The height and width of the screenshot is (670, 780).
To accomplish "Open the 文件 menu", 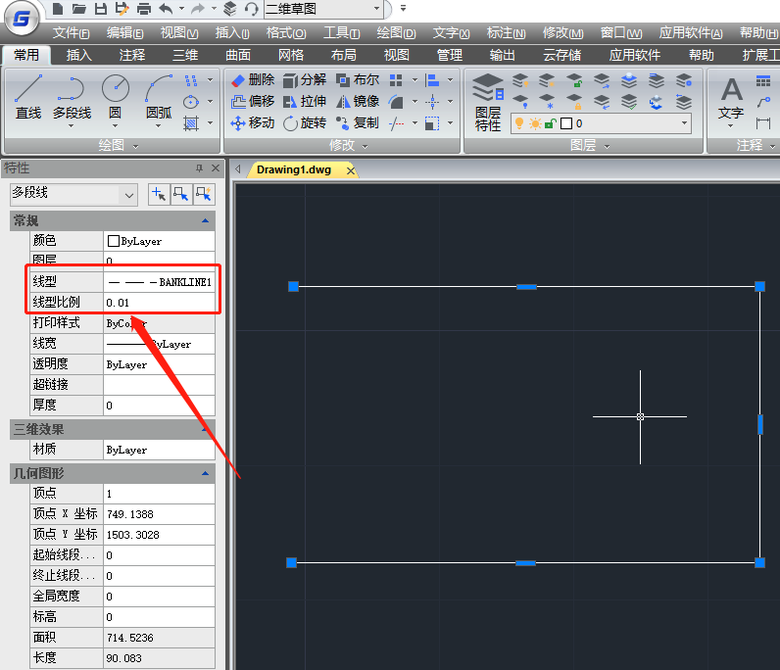I will 71,33.
